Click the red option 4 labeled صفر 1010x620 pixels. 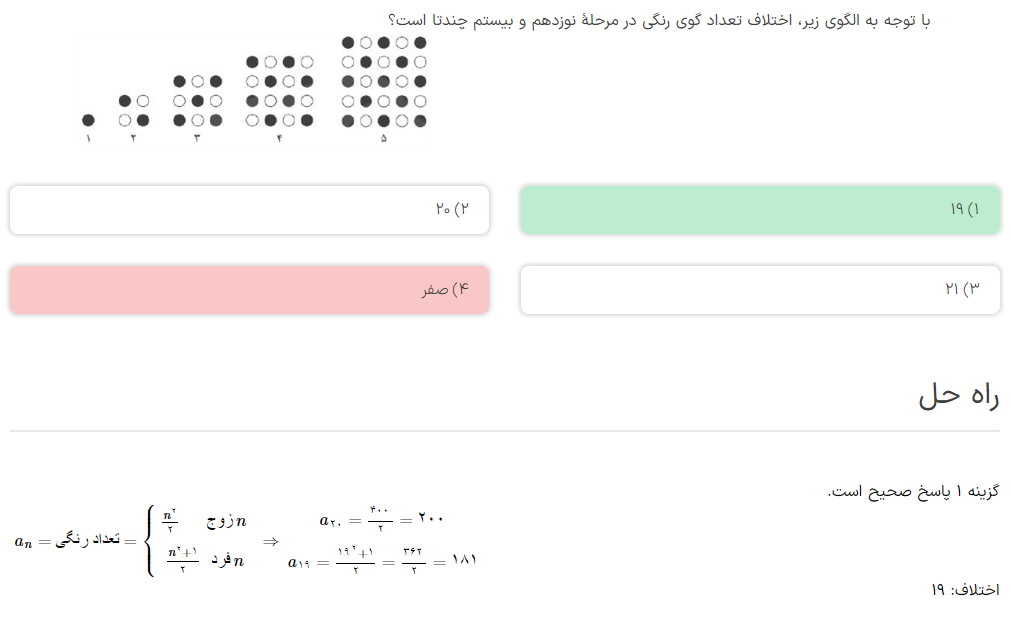(x=249, y=290)
